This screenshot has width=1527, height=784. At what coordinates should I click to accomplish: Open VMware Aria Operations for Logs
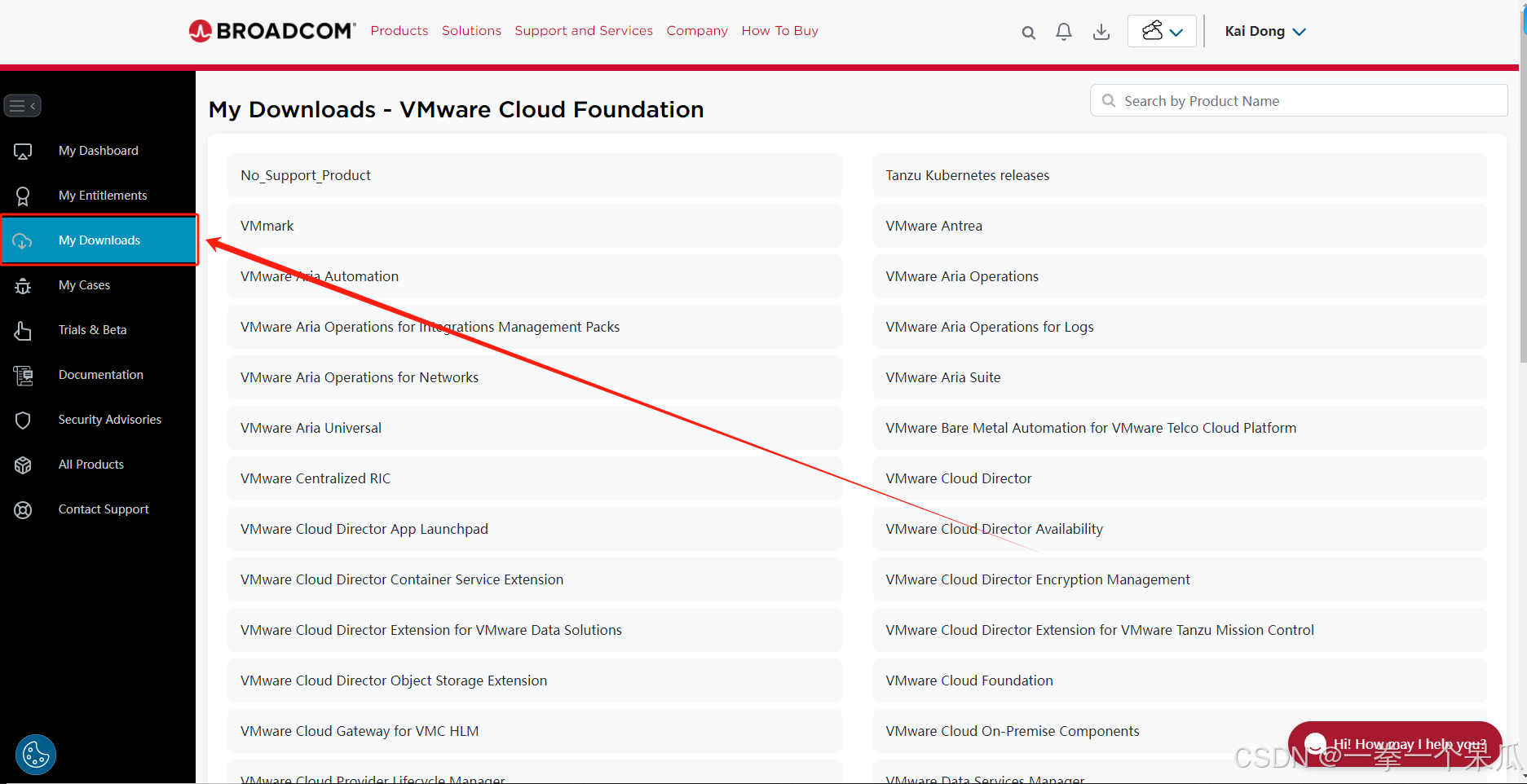(1180, 327)
